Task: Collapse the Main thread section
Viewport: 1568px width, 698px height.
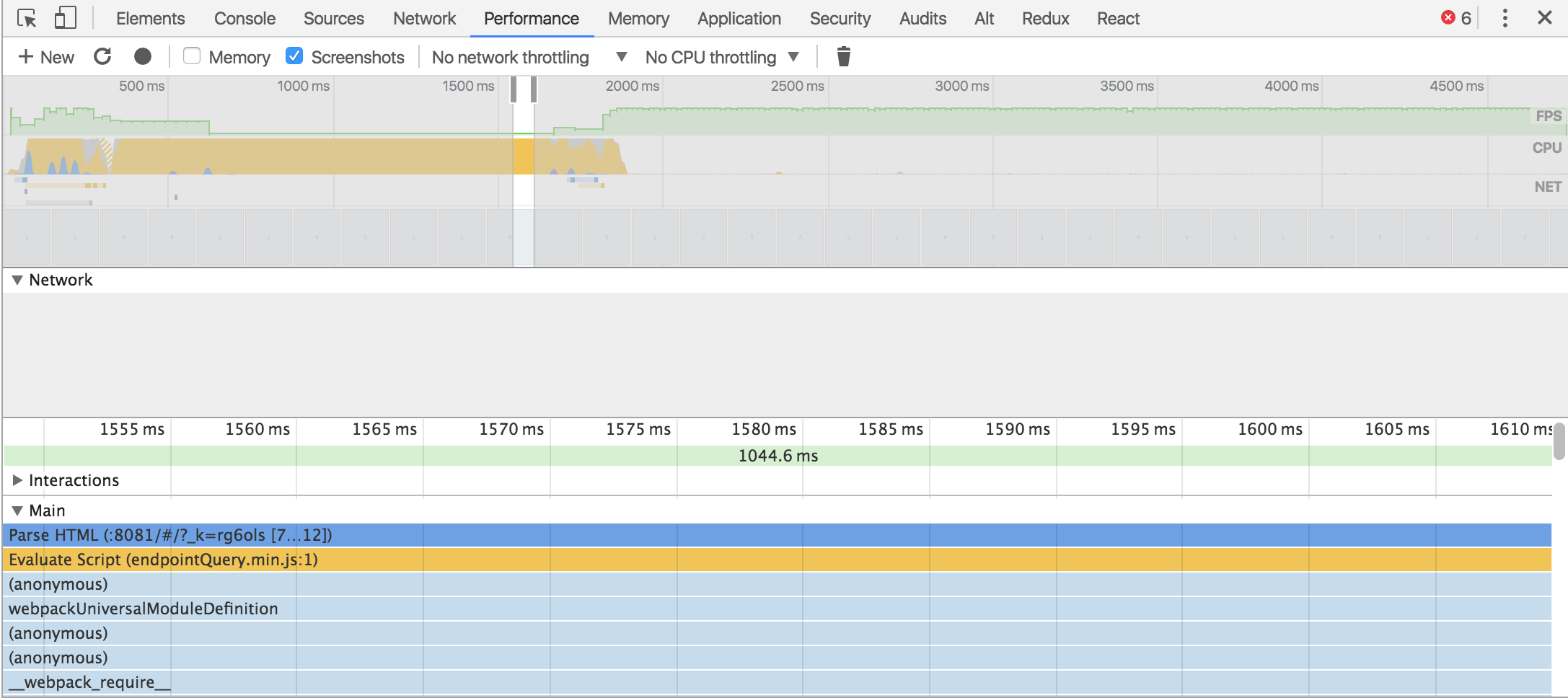Action: click(17, 511)
